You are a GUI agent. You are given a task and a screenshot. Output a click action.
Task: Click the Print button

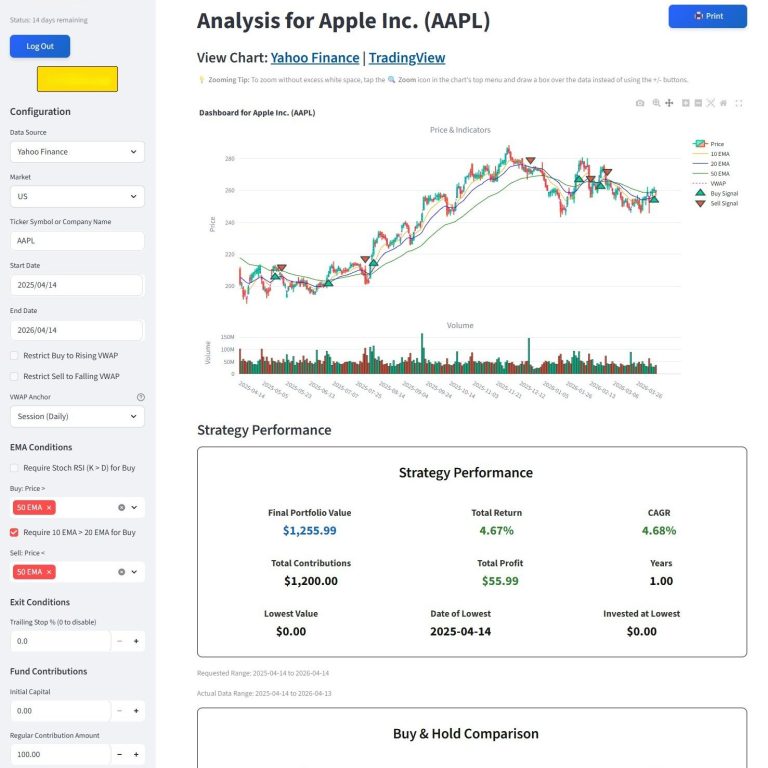coord(707,16)
